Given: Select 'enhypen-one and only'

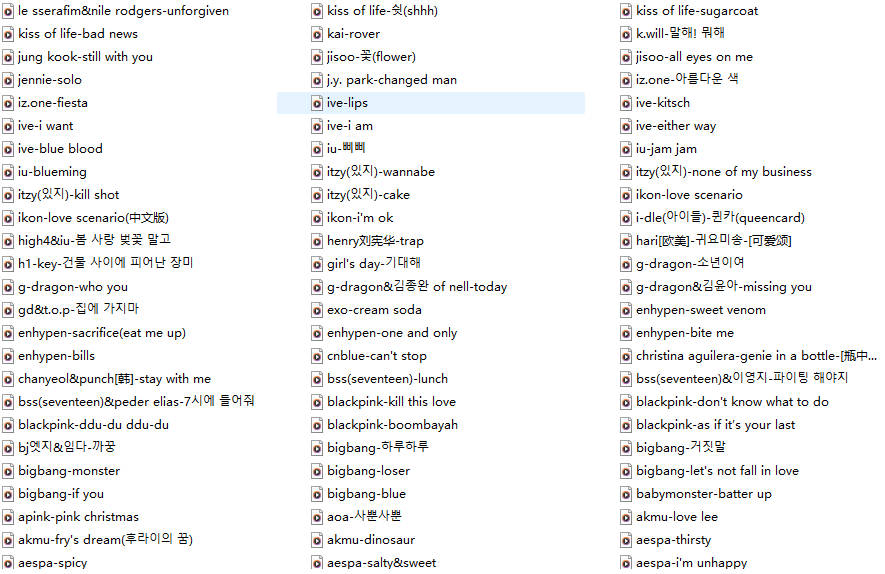Looking at the screenshot, I should click(392, 333).
